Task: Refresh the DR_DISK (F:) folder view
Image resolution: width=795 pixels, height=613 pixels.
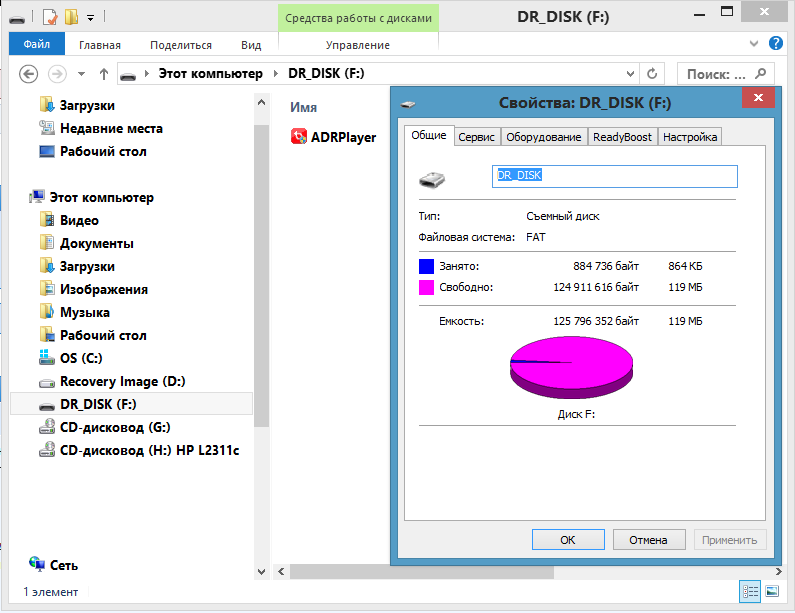Action: 652,74
